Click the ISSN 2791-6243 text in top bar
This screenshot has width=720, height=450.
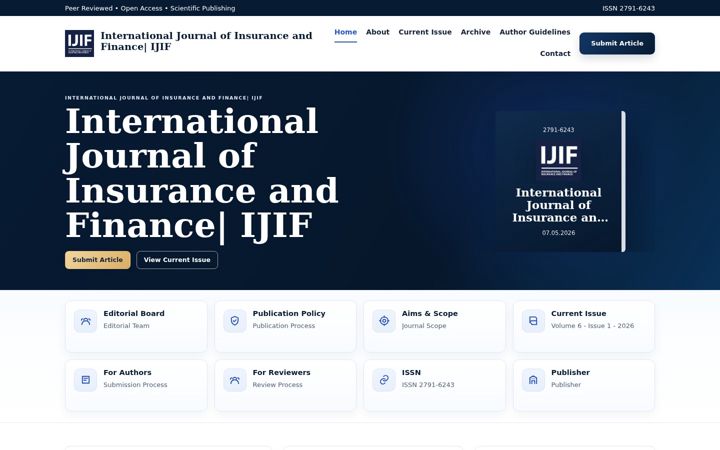click(628, 8)
